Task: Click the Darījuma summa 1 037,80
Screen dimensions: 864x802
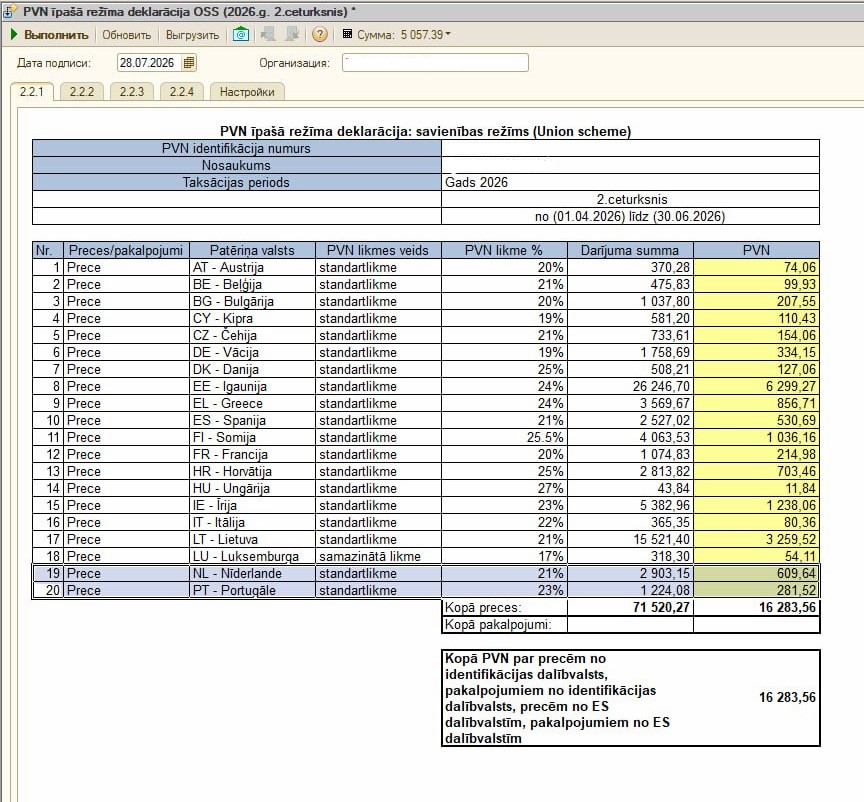Action: (630, 302)
